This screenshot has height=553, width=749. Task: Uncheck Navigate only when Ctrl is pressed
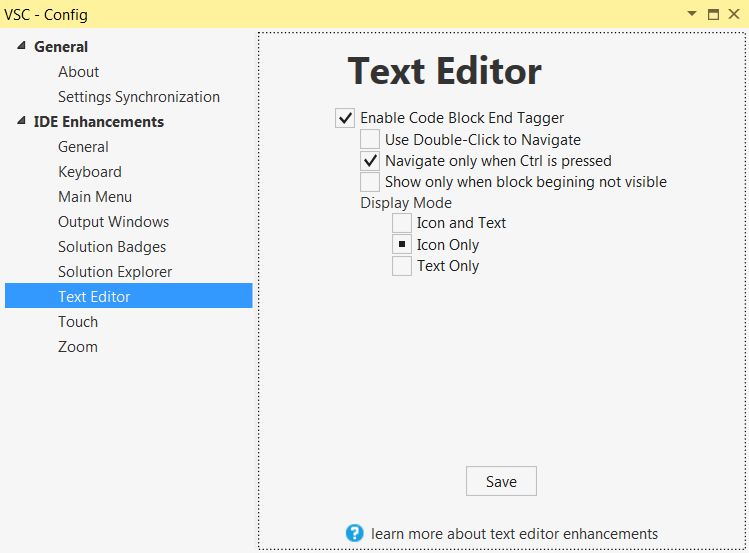point(370,161)
